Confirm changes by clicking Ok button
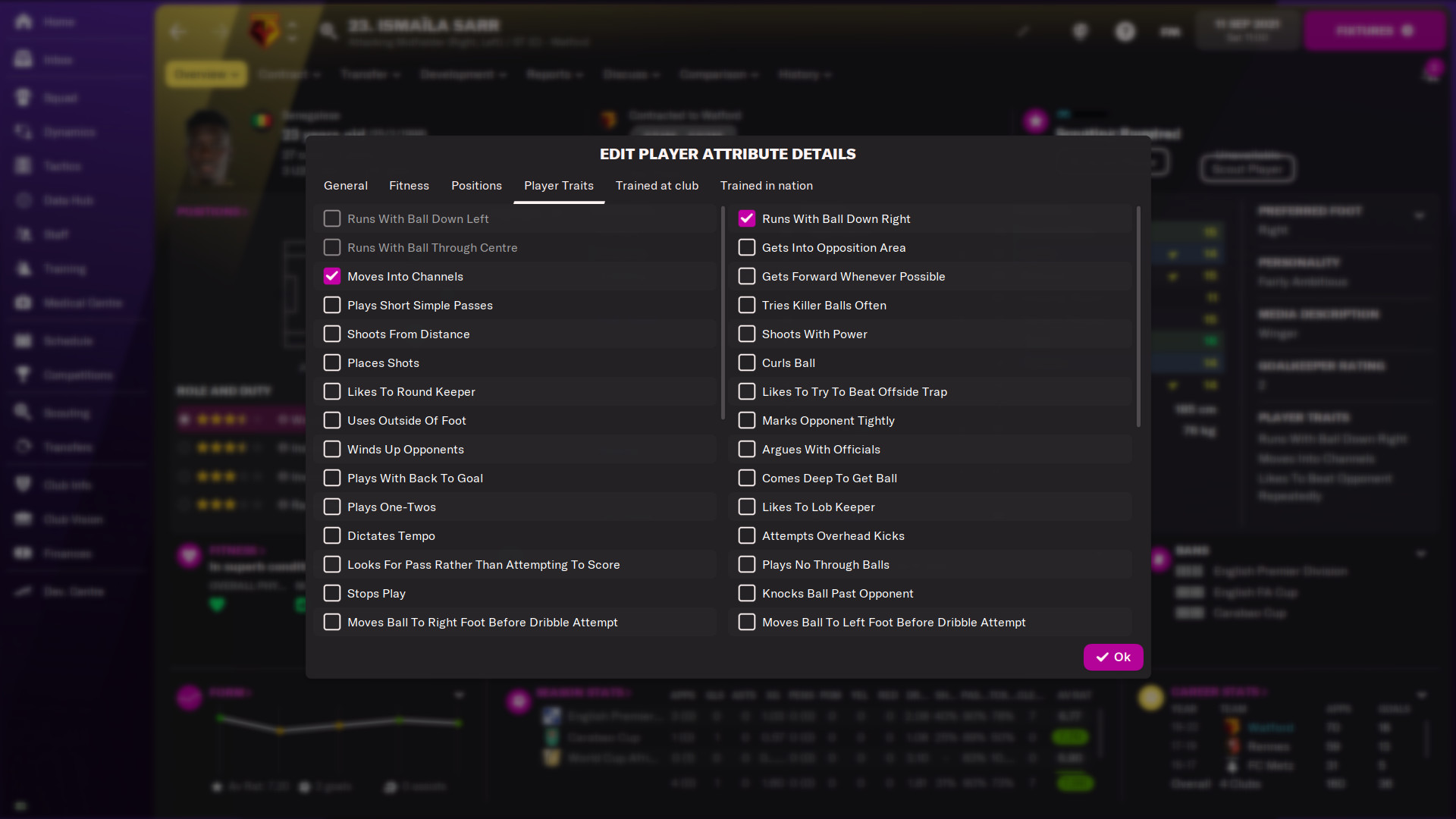Viewport: 1456px width, 819px height. tap(1113, 657)
